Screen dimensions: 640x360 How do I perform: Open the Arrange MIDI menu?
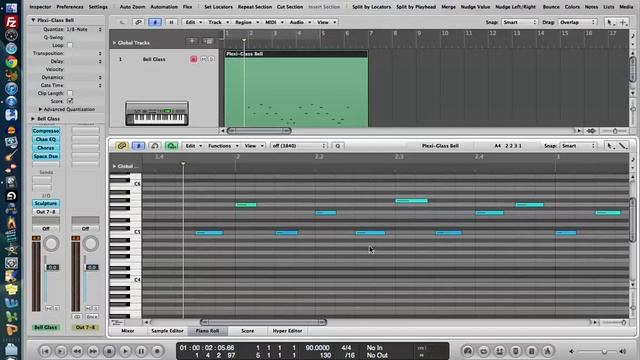274,22
